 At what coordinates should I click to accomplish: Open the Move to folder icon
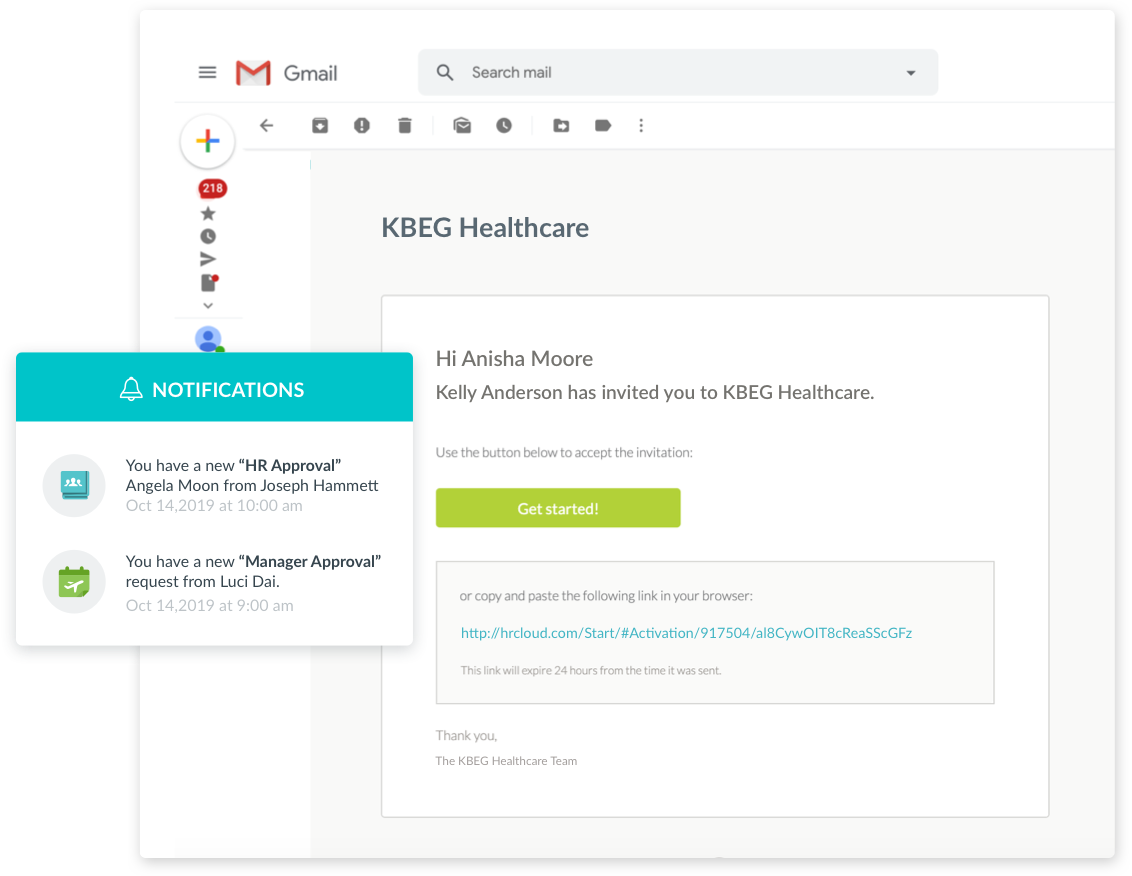(561, 126)
